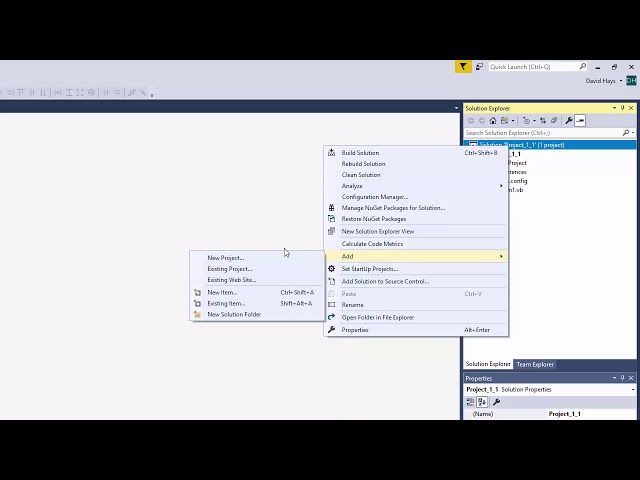Click Quick Launch magnifier icon
The height and width of the screenshot is (480, 640).
[x=582, y=66]
